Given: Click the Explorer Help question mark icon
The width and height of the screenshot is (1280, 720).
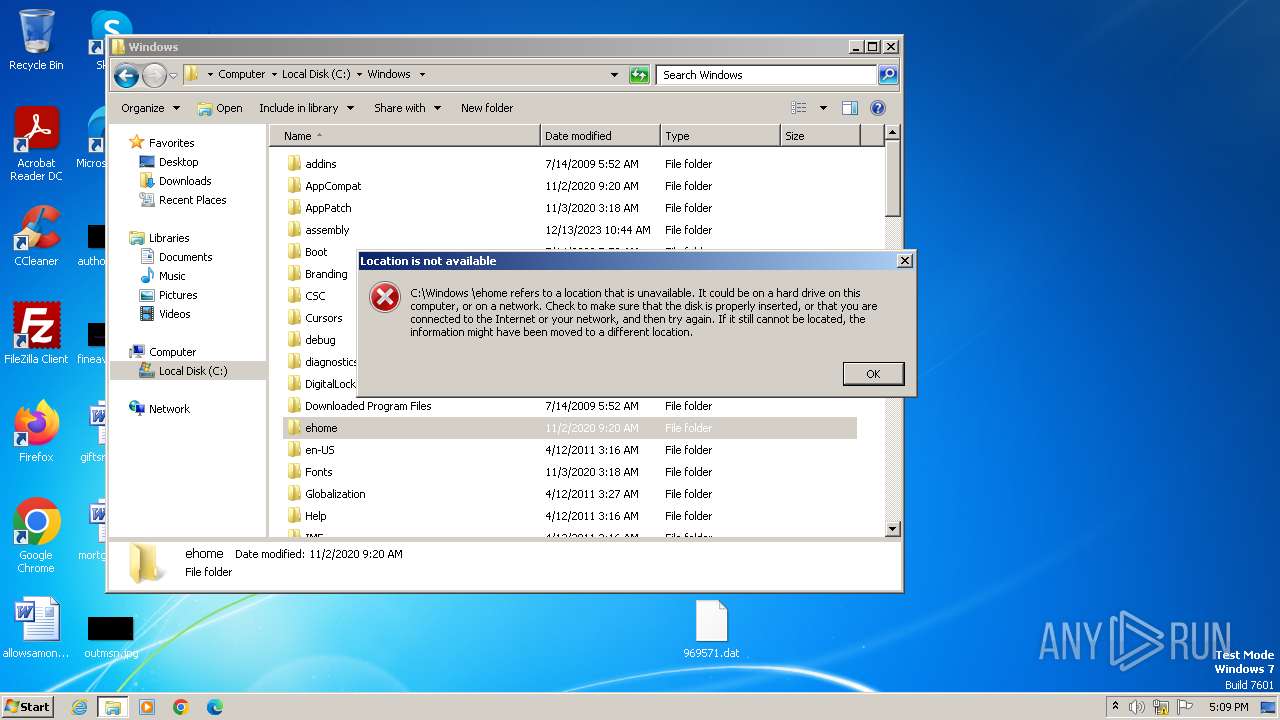Looking at the screenshot, I should tap(878, 108).
